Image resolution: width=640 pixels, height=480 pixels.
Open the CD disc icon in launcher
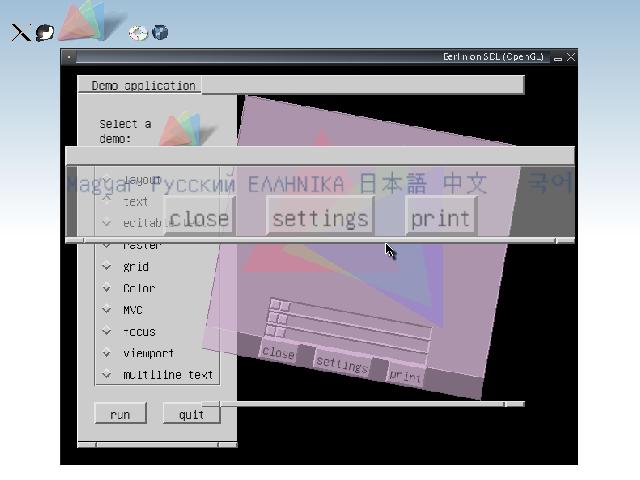tap(138, 33)
